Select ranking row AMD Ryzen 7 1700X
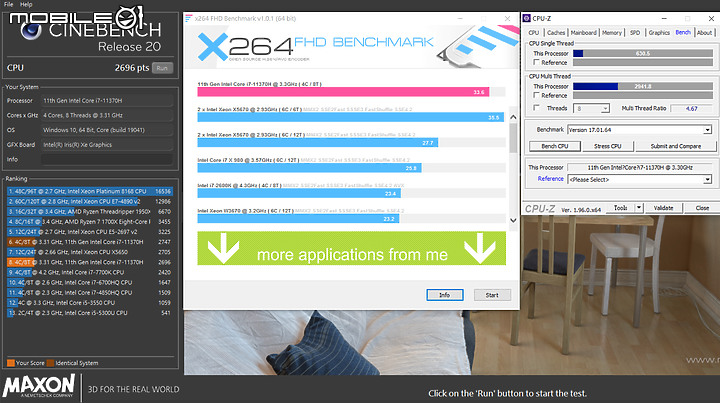Image resolution: width=720 pixels, height=403 pixels. pos(90,221)
